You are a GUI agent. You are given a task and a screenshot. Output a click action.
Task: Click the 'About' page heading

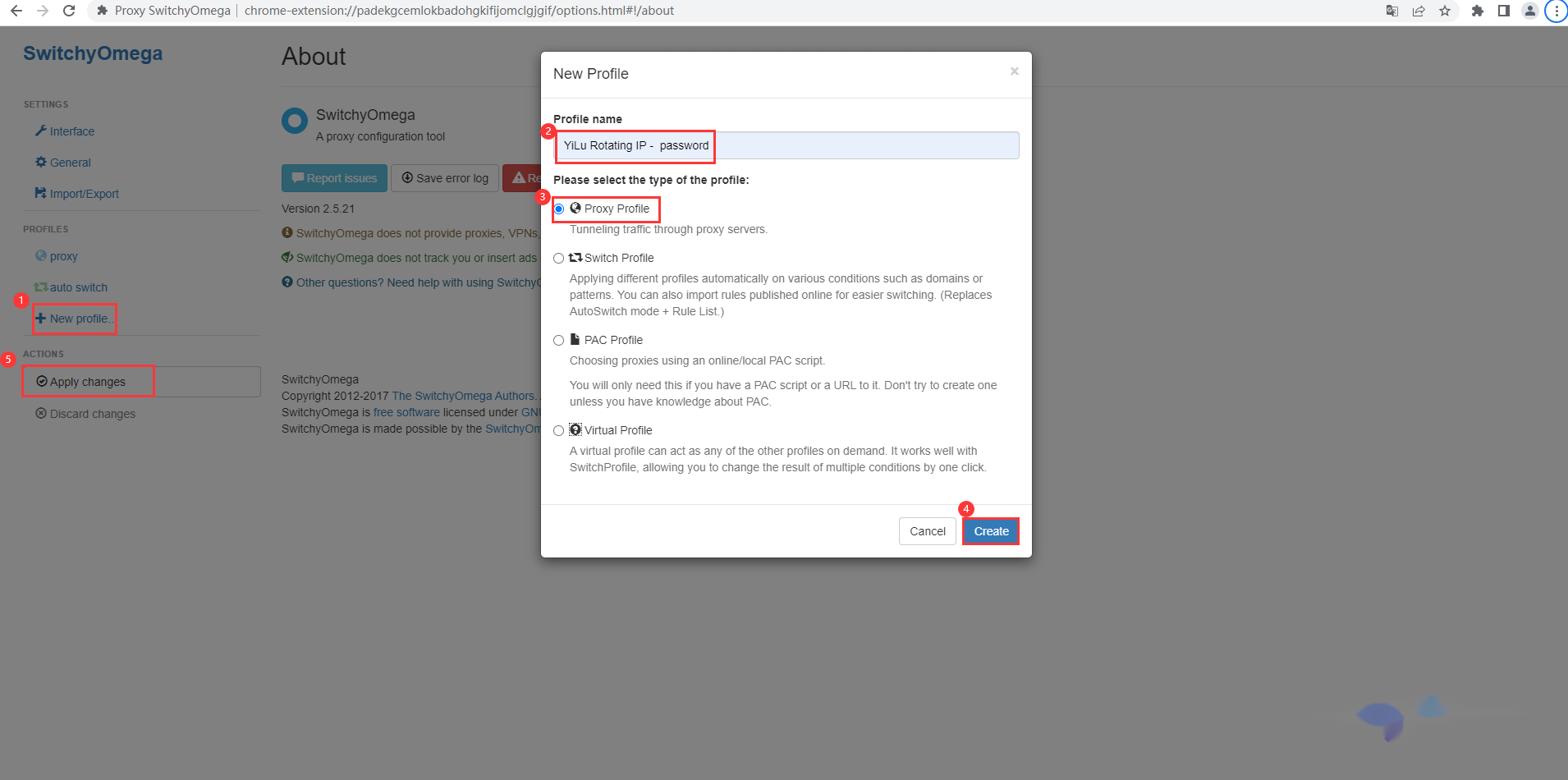tap(314, 57)
